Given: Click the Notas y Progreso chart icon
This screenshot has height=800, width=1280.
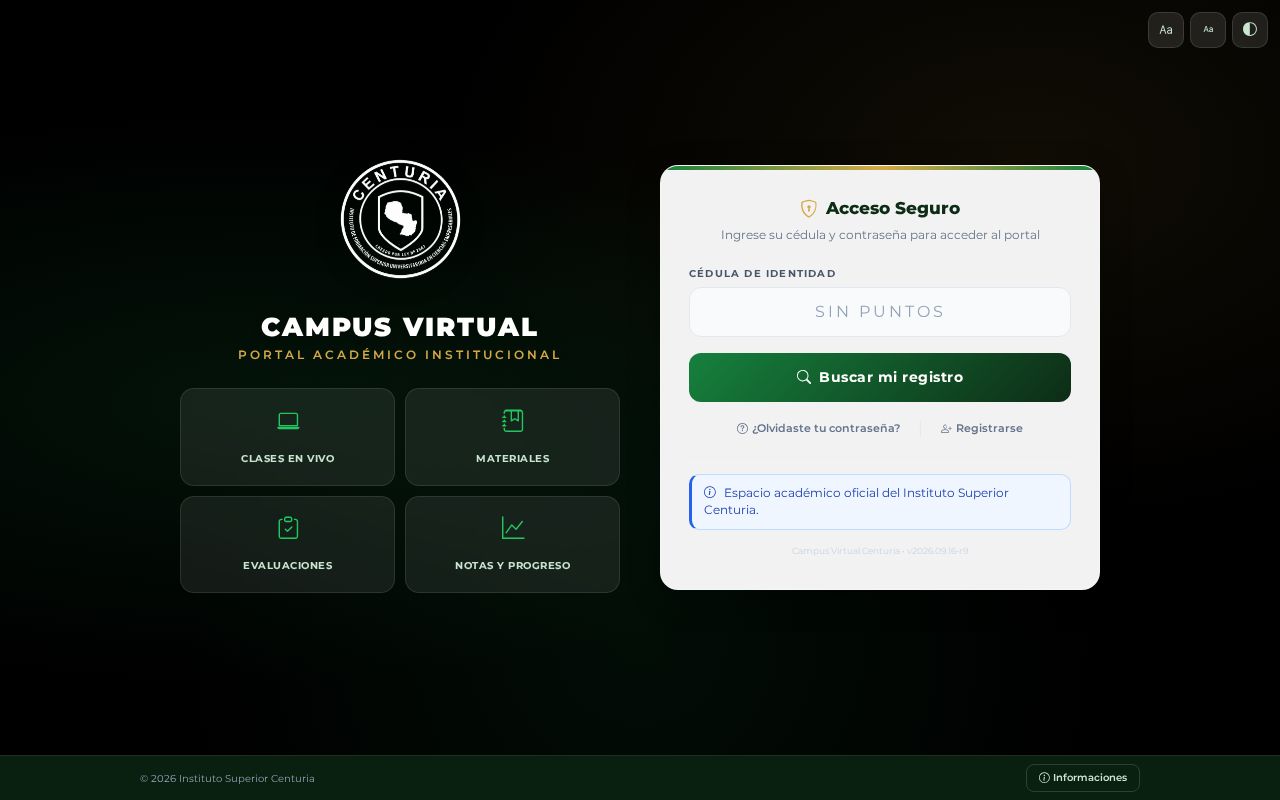Looking at the screenshot, I should point(513,528).
